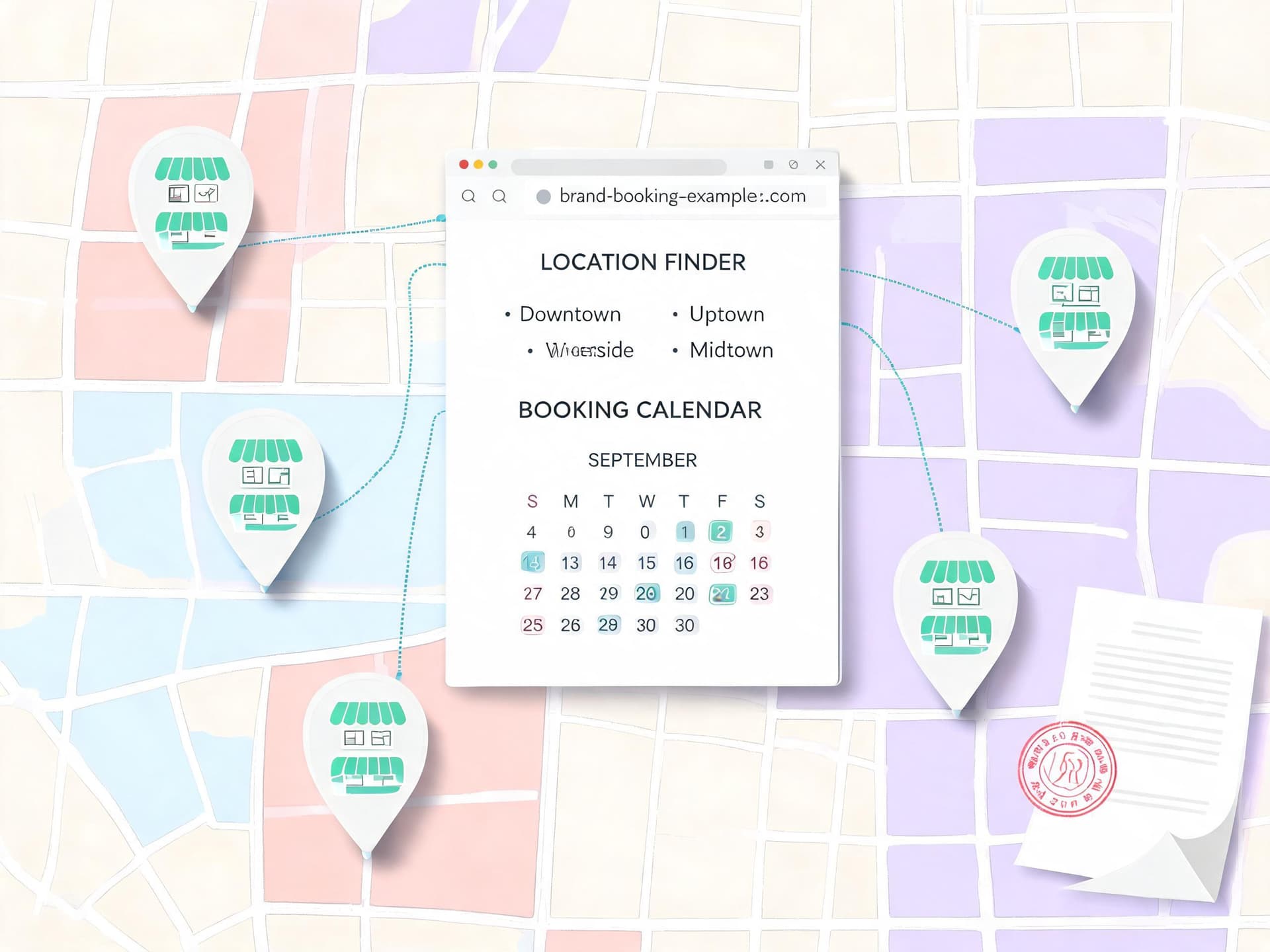Click the first magnifier icon in the browser toolbar
This screenshot has width=1270, height=952.
click(468, 196)
